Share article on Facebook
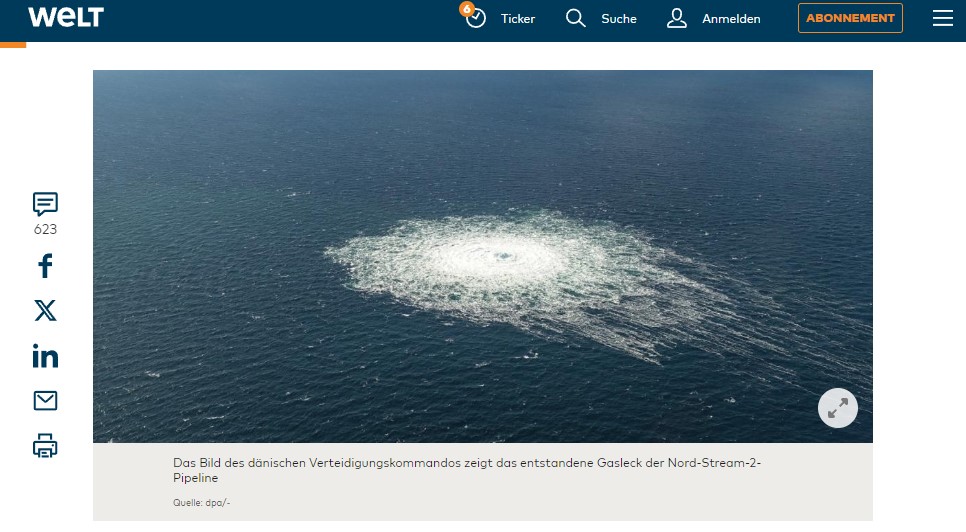This screenshot has height=532, width=966. coord(45,266)
